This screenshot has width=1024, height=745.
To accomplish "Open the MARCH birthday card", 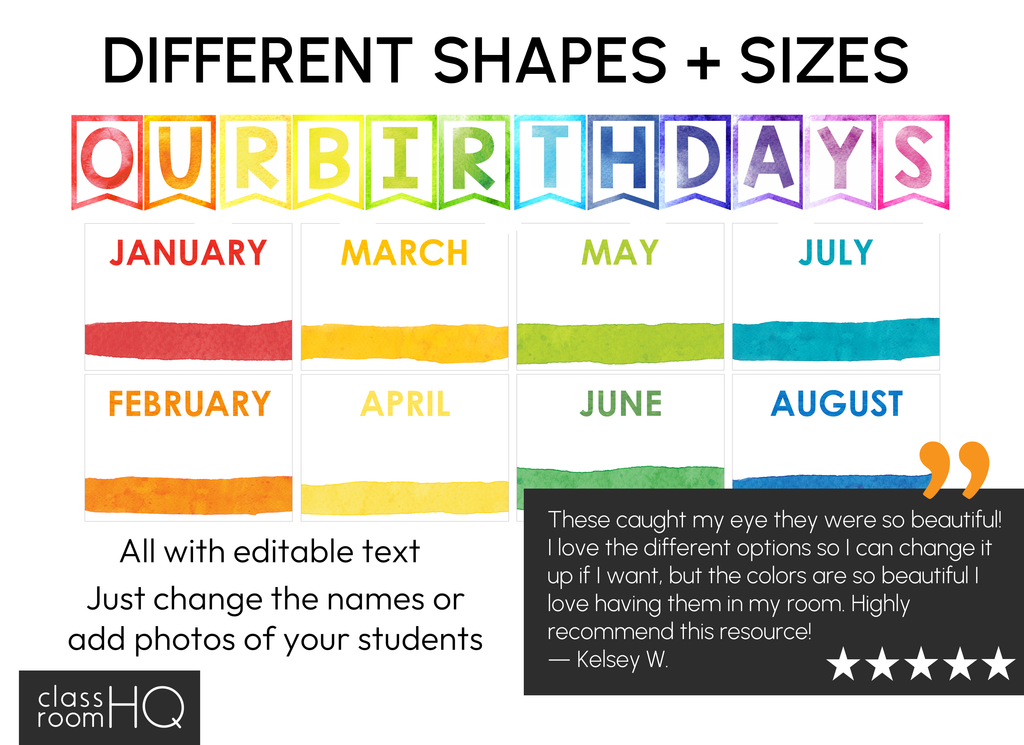I will [404, 296].
